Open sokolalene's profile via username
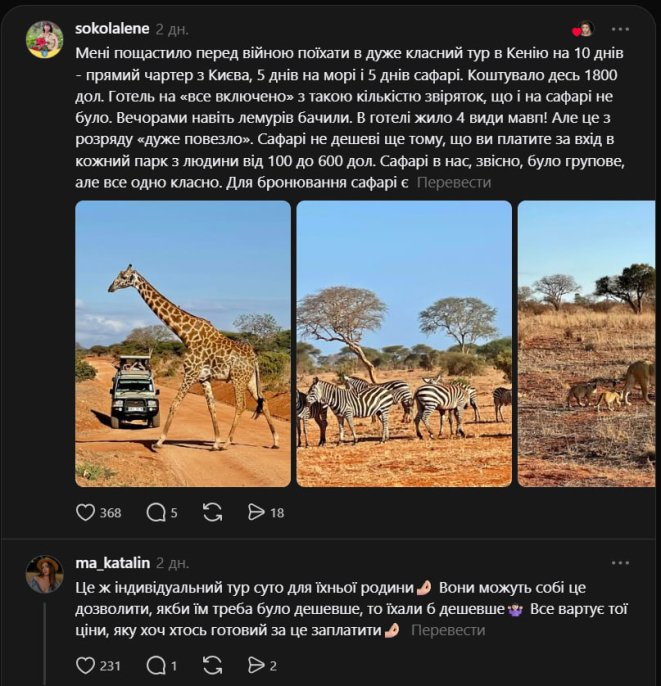This screenshot has width=661, height=686. [114, 28]
